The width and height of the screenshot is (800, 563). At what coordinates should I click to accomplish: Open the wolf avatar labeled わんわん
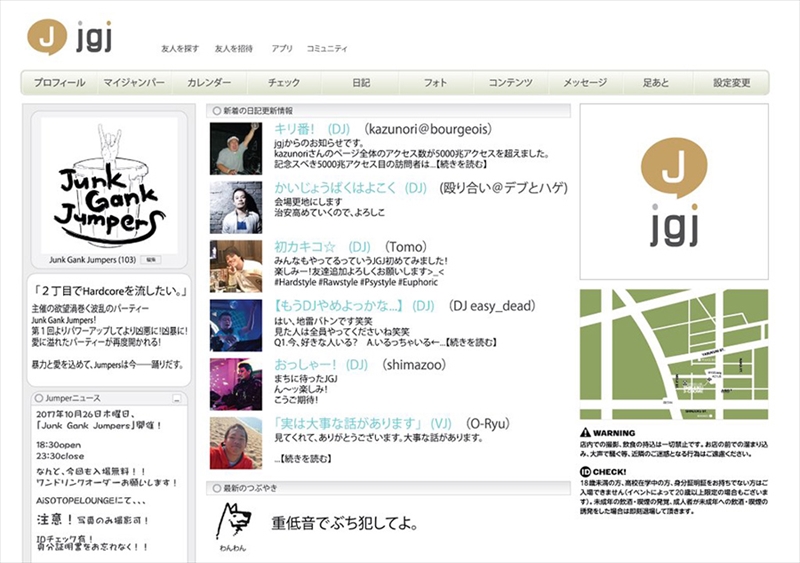232,521
